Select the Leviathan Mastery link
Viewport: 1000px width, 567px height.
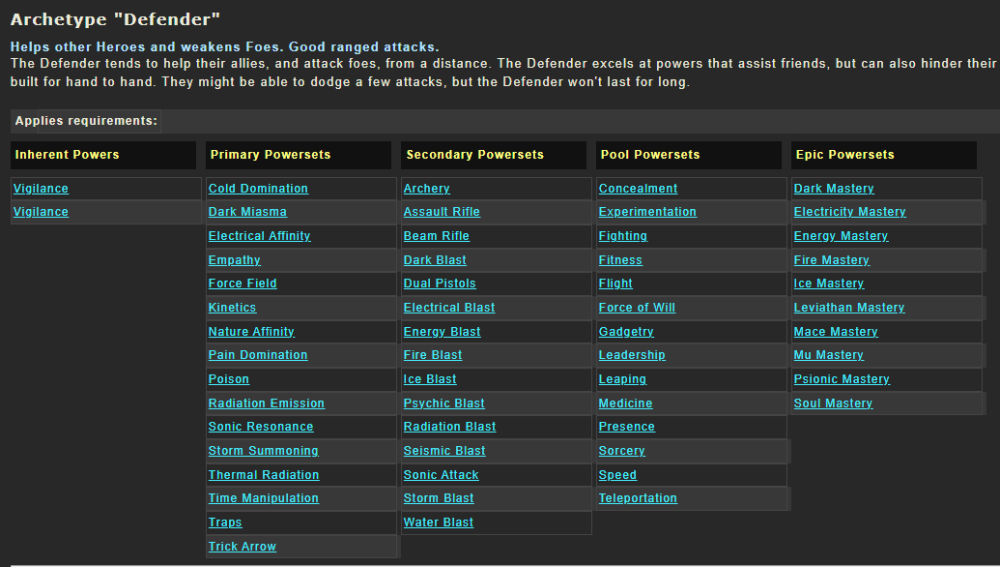(x=849, y=308)
